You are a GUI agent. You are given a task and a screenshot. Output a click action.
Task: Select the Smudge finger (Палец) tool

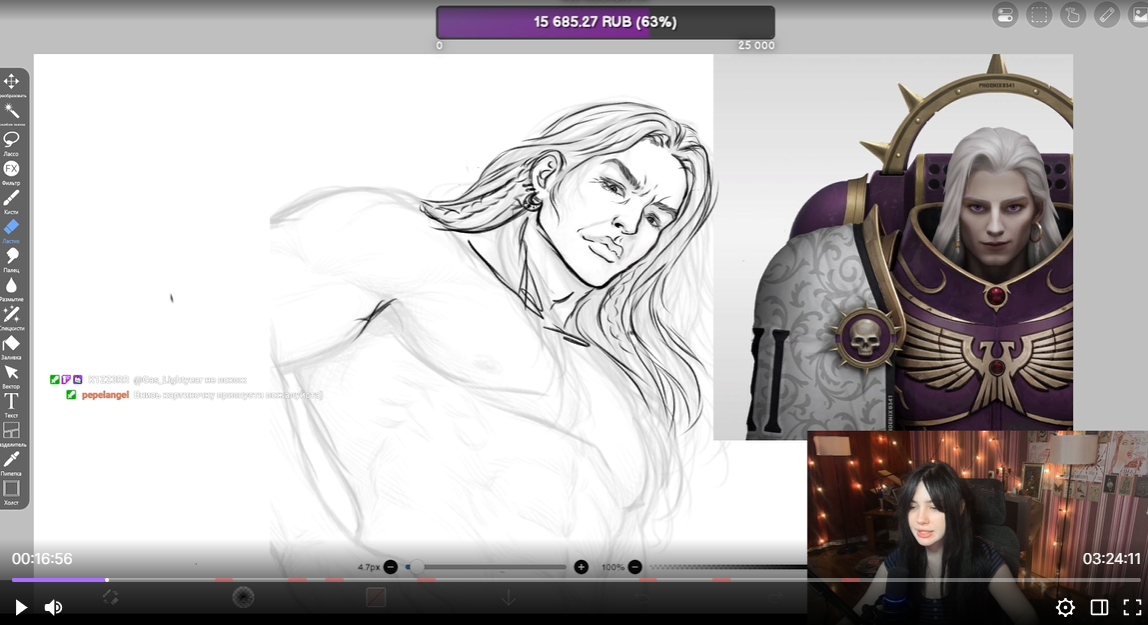[12, 255]
